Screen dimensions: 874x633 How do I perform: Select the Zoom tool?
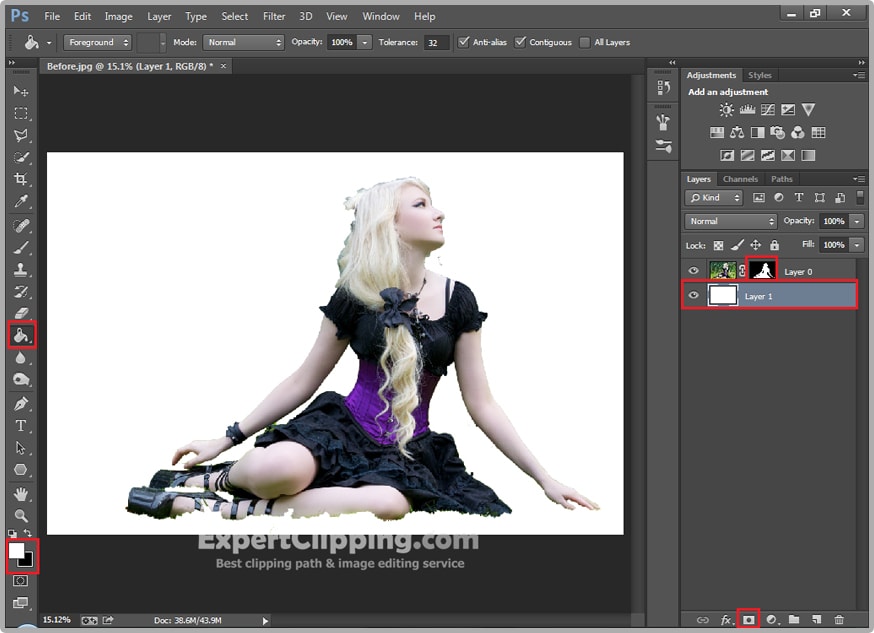click(21, 516)
